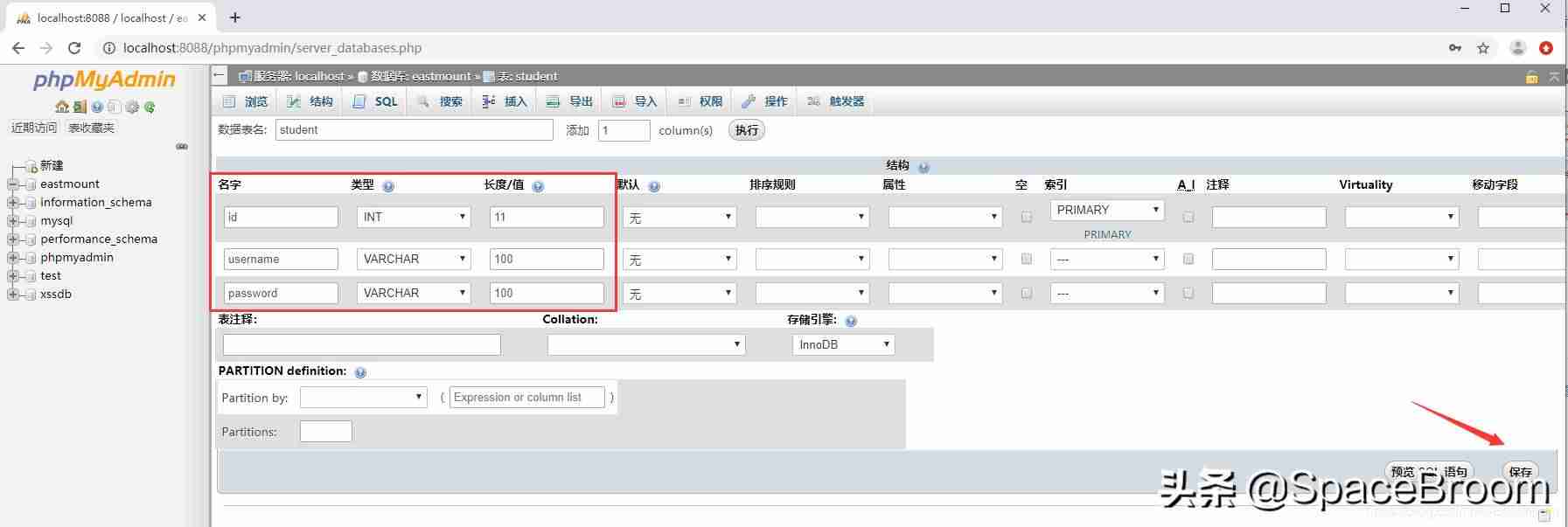Open the Partition by dropdown

(363, 397)
